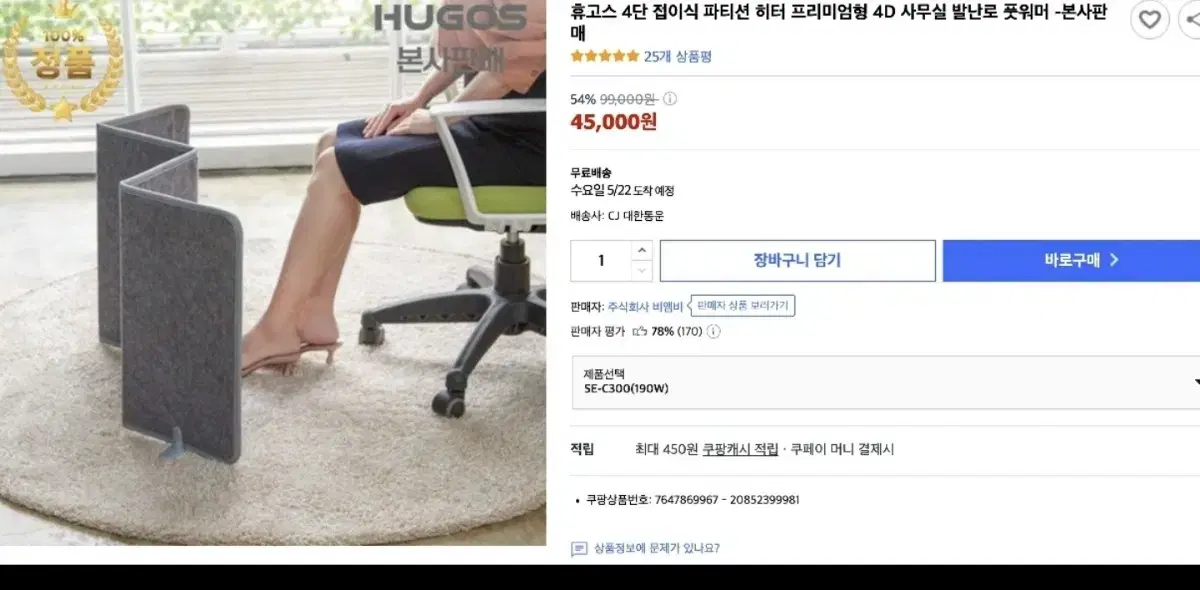Click the thumbs-up seller rating icon
Screen dimensions: 1200x590
(639, 331)
